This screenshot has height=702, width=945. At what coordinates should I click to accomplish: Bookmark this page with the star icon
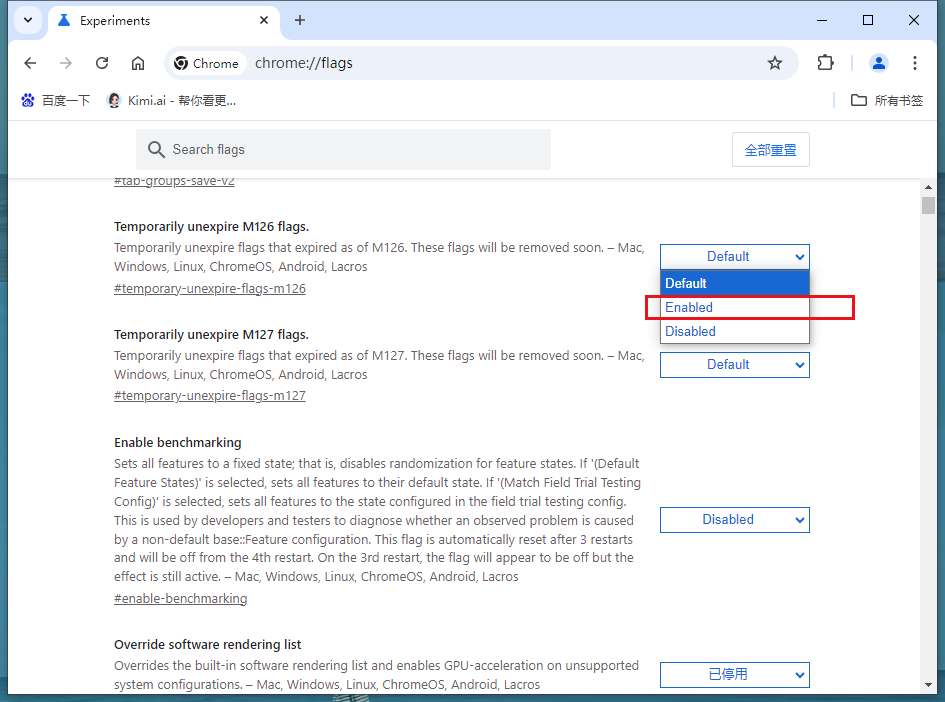(774, 63)
